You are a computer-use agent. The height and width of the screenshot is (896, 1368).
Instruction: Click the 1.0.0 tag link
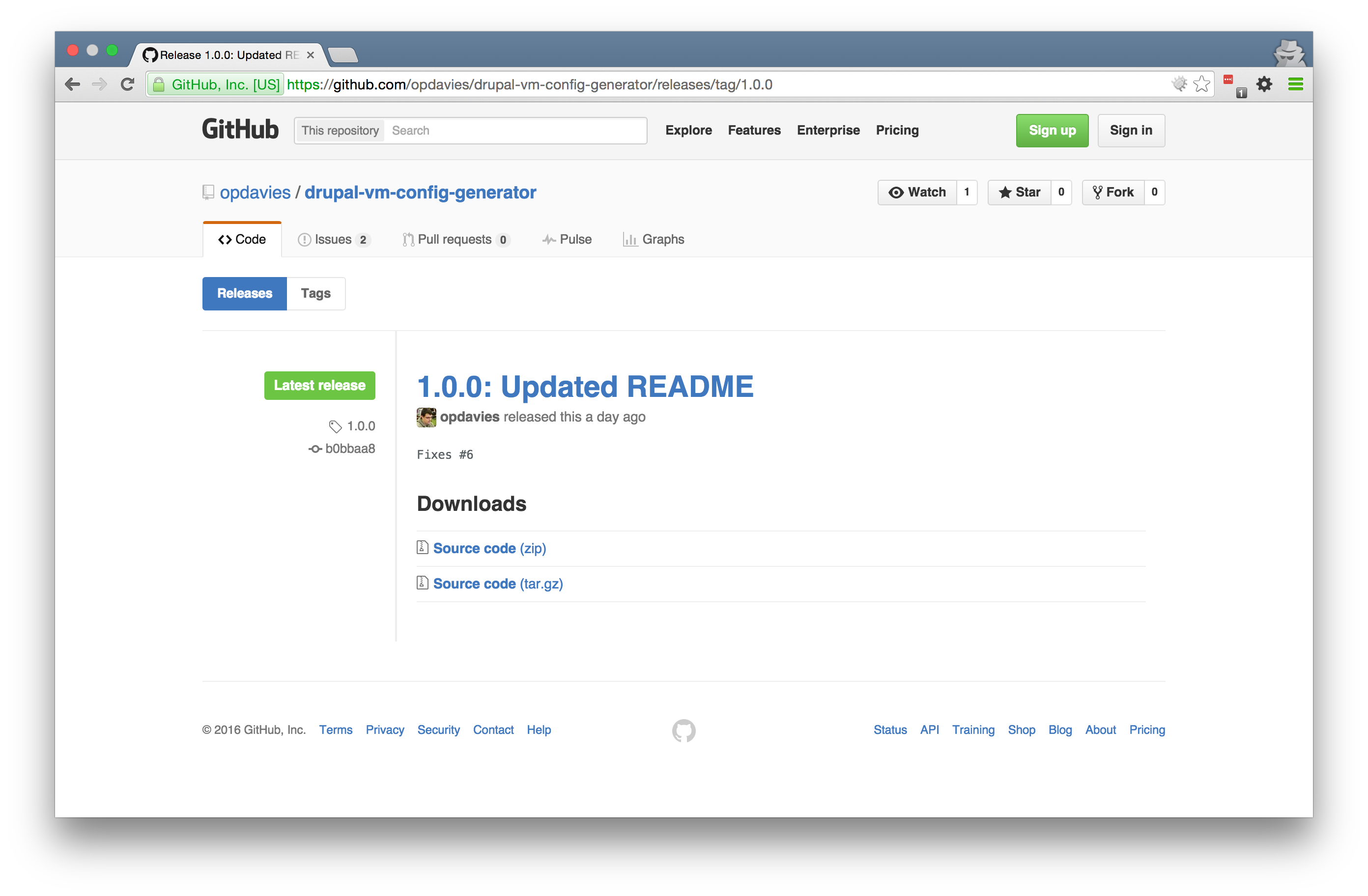360,426
